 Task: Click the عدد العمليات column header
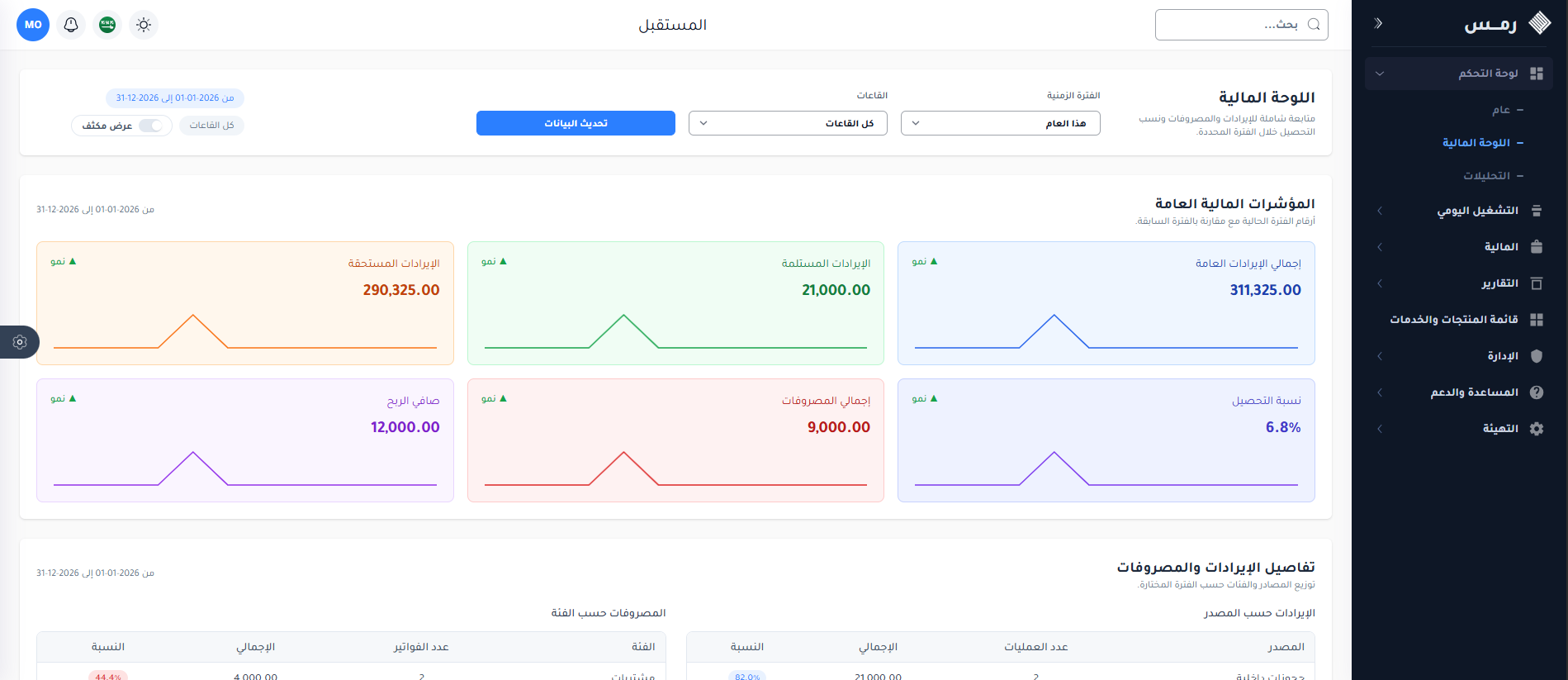tap(1036, 647)
